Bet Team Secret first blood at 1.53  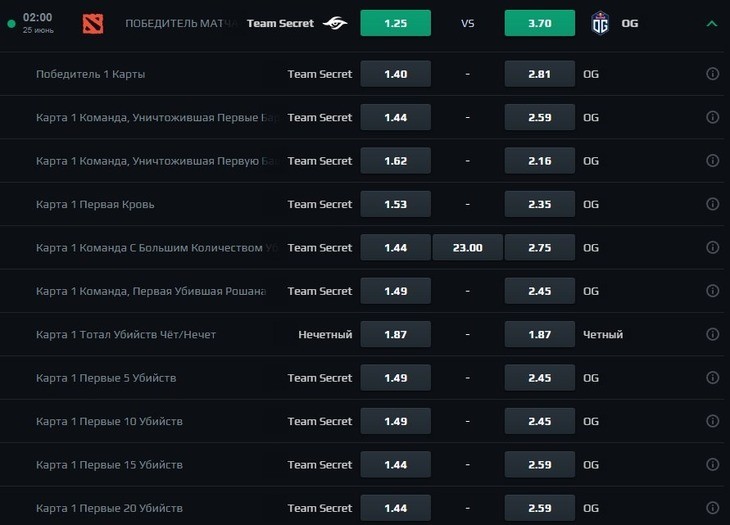[x=396, y=204]
